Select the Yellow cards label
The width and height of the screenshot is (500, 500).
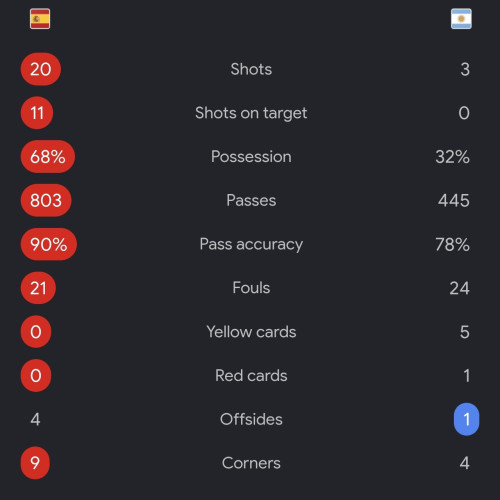251,332
